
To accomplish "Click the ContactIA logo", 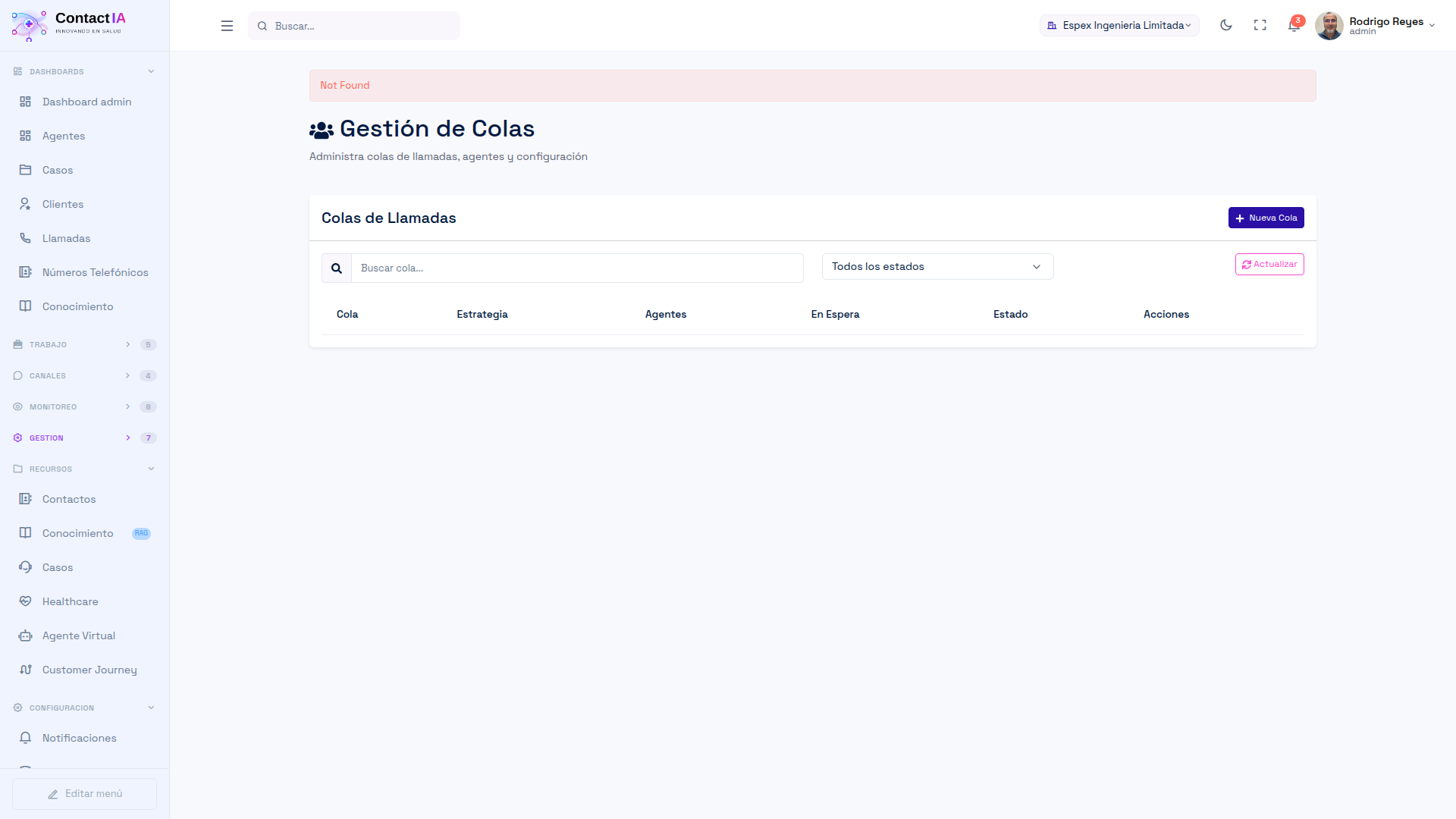I will click(68, 25).
